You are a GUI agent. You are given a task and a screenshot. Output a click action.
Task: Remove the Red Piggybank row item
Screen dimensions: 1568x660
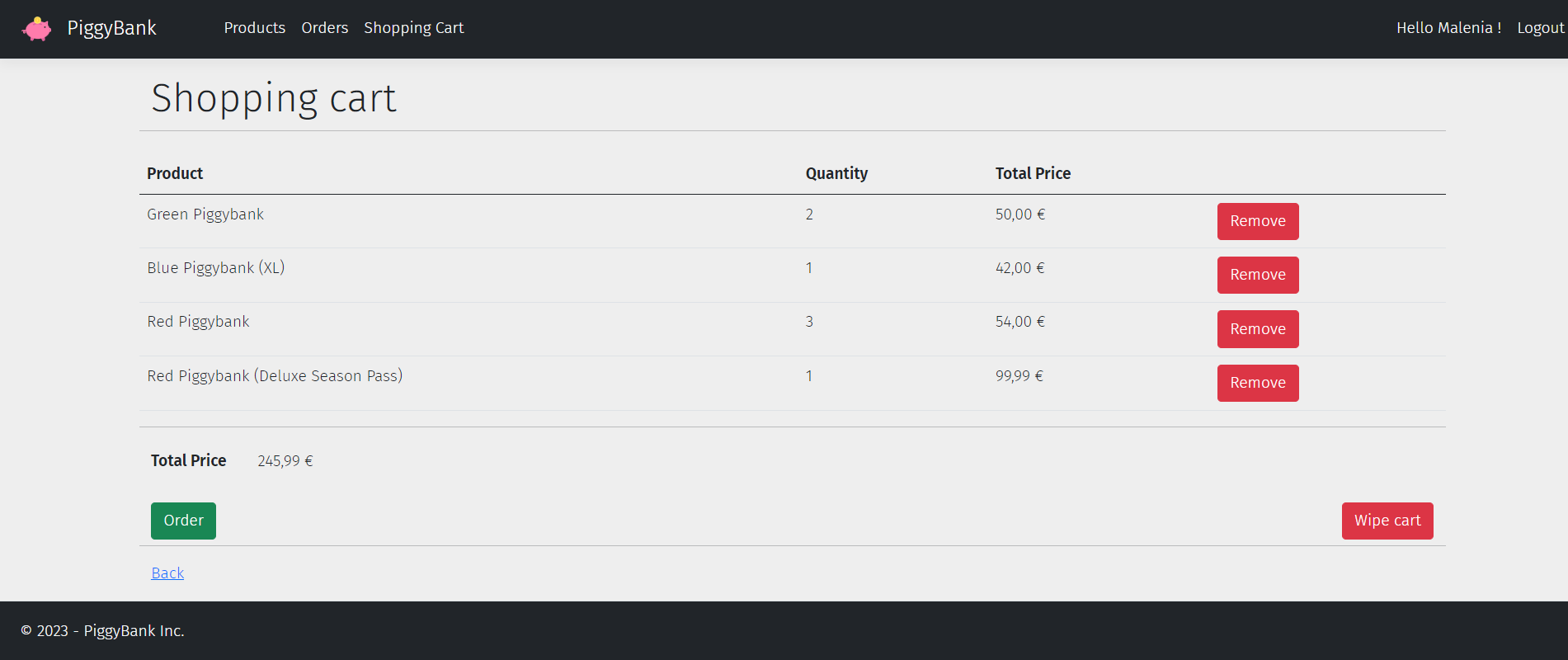[1258, 329]
